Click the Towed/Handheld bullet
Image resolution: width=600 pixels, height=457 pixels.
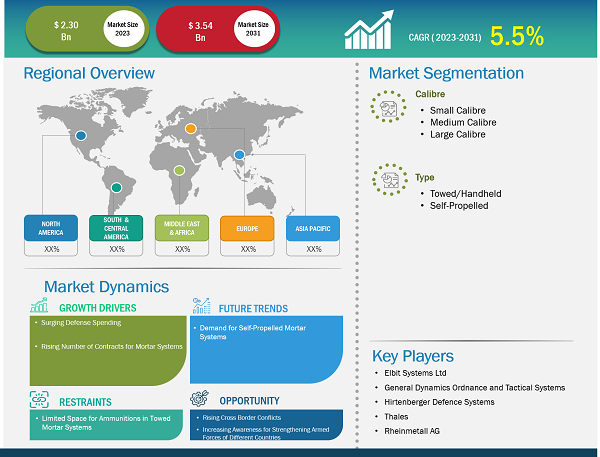[465, 194]
